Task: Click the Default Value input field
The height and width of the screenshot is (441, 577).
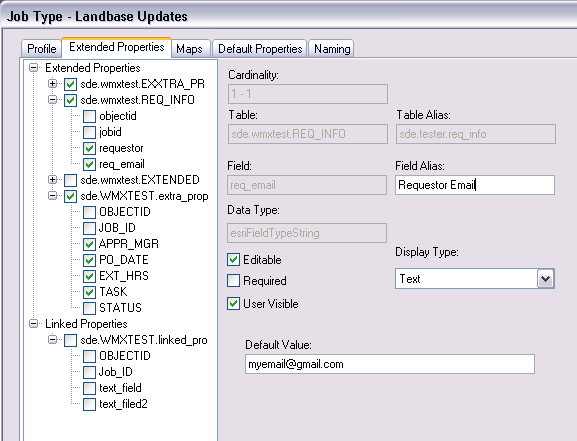Action: point(390,364)
